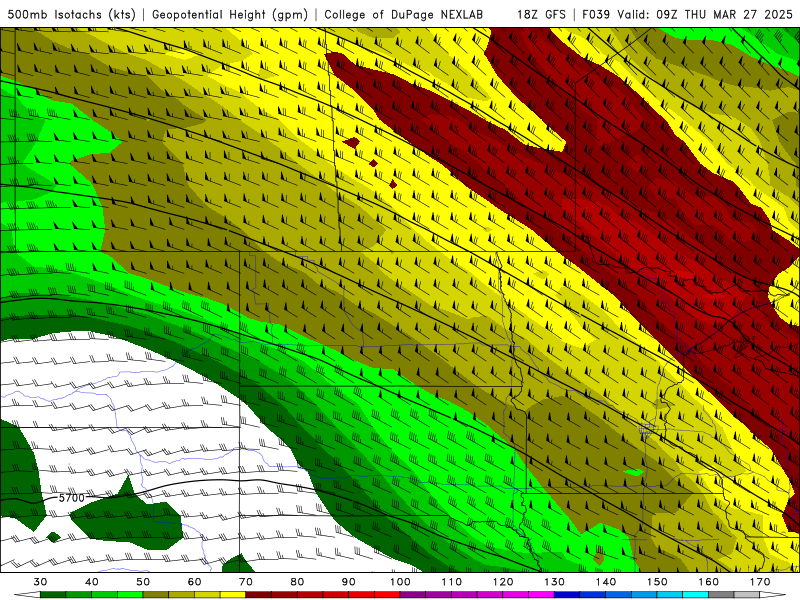
Task: Click the legend value '170'
Action: tap(760, 582)
